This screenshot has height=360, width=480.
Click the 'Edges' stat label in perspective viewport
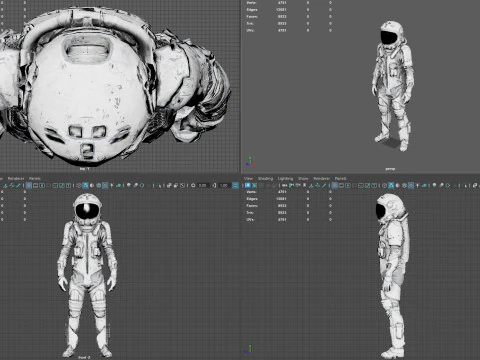click(252, 9)
